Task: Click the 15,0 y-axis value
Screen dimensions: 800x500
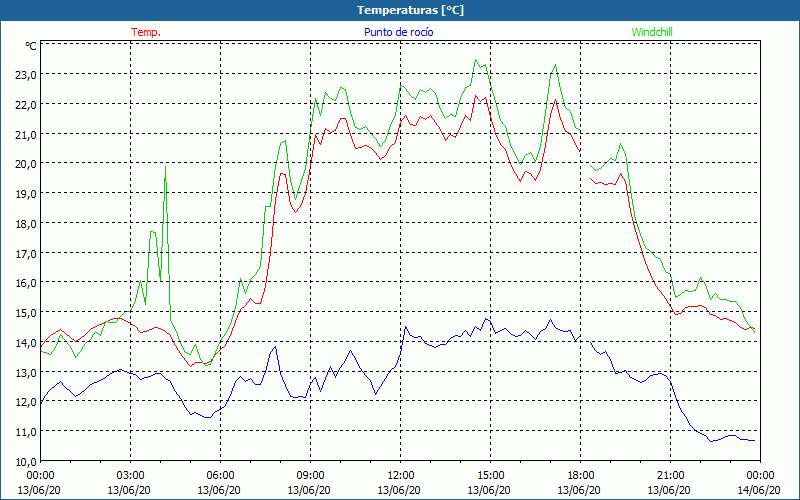Action: tap(24, 312)
